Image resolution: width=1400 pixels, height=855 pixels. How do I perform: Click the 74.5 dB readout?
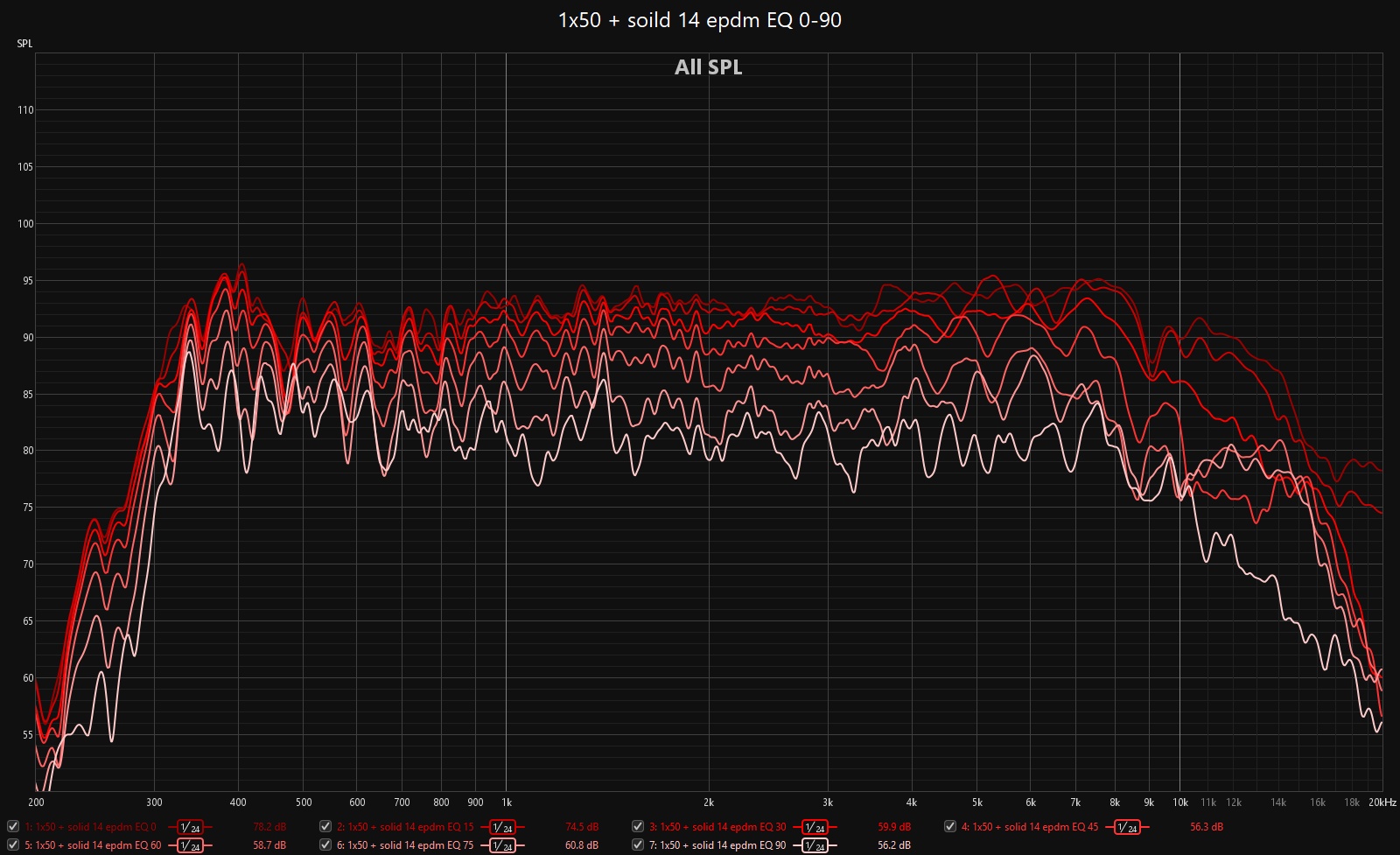pos(582,827)
